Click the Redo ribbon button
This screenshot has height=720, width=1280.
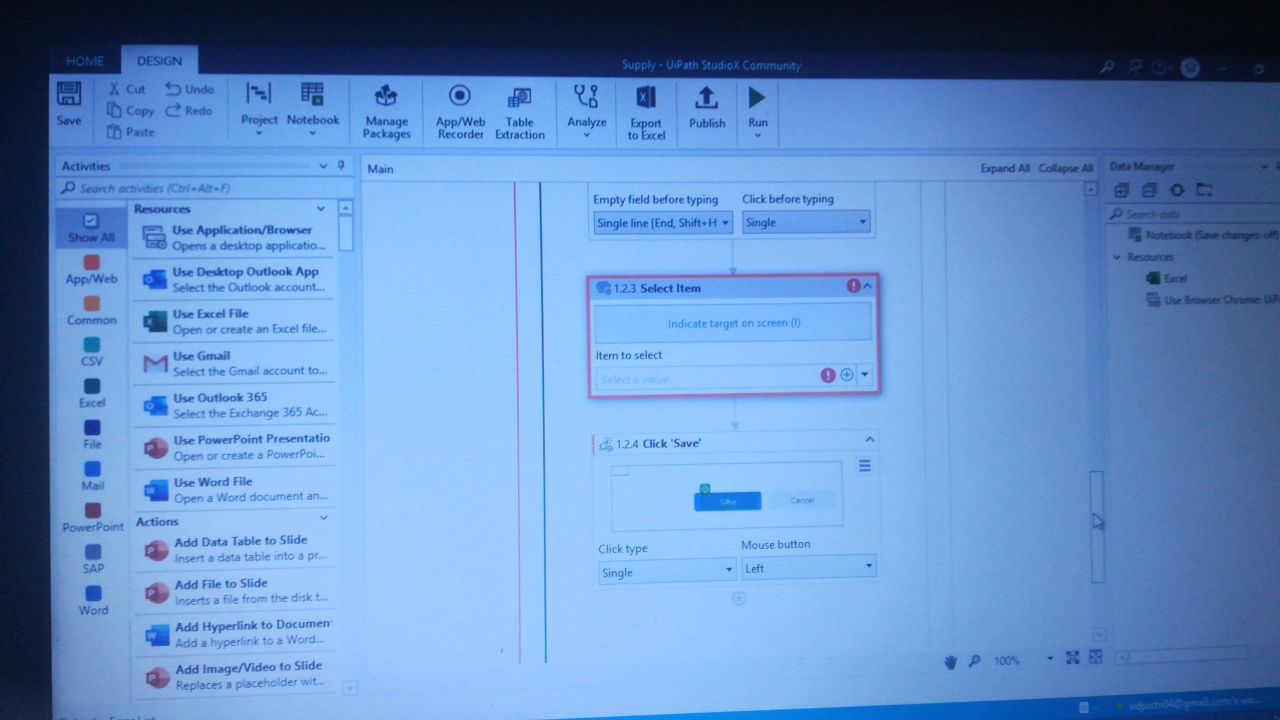[x=189, y=111]
